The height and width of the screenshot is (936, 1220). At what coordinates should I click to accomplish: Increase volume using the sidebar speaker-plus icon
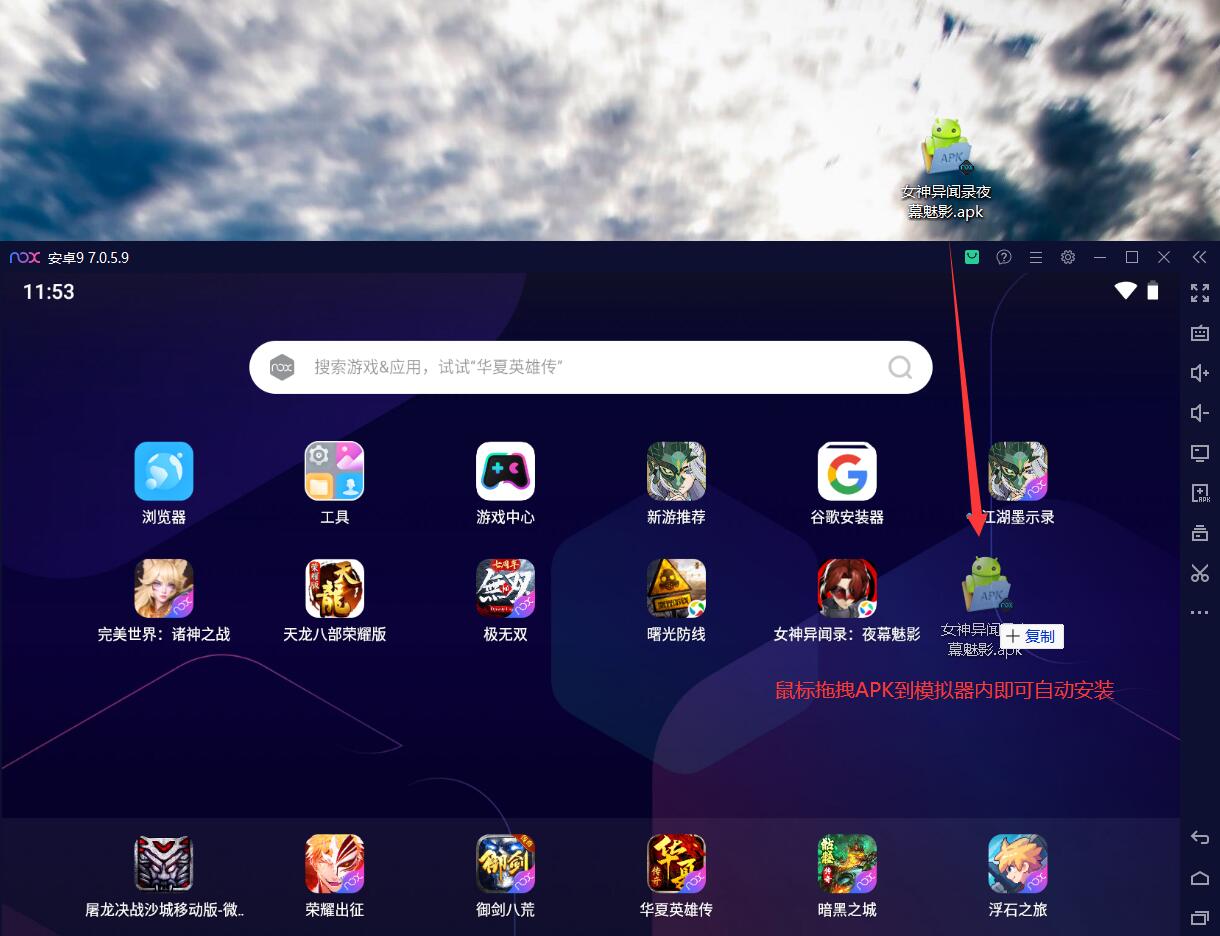[x=1200, y=373]
